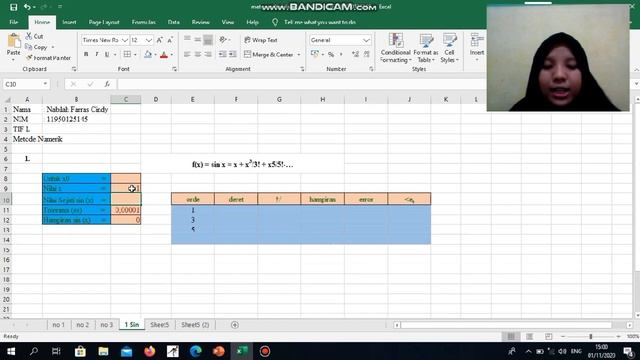Click Decrease Decimal icon
640x360 pixels.
pyautogui.click(x=367, y=54)
